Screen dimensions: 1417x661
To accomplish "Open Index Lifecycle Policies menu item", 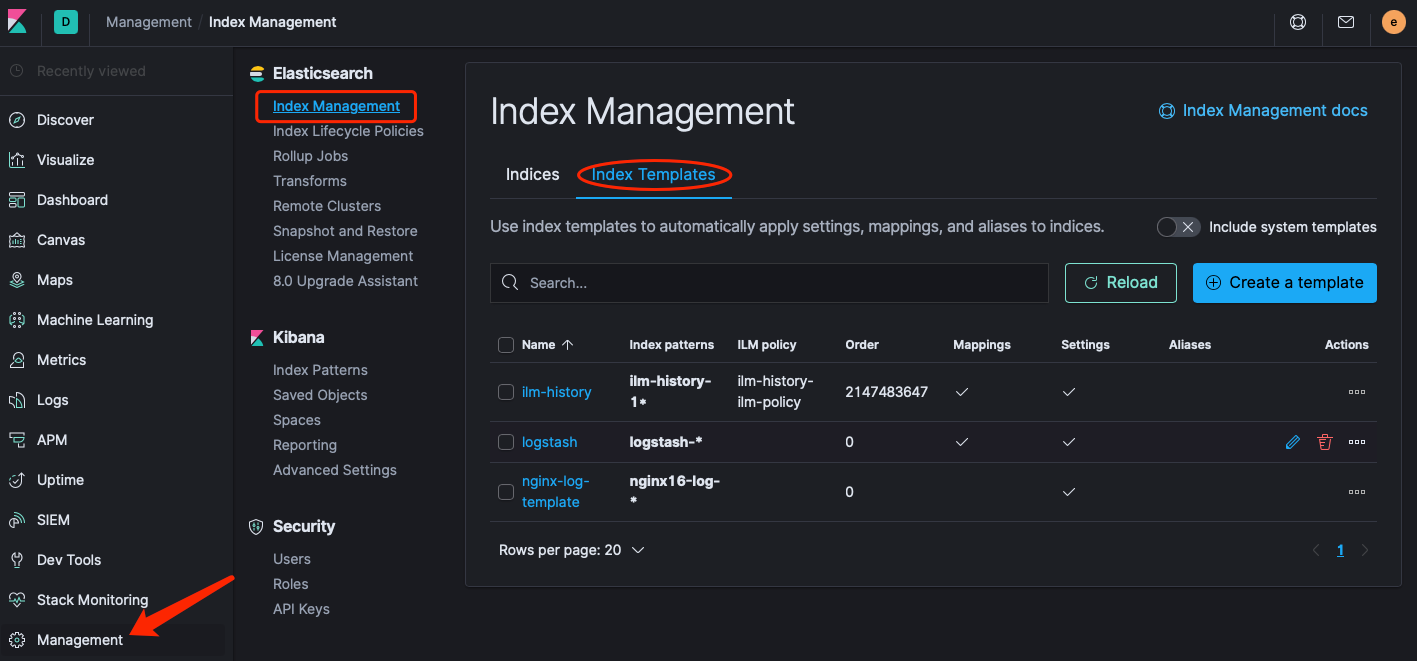I will [x=348, y=131].
